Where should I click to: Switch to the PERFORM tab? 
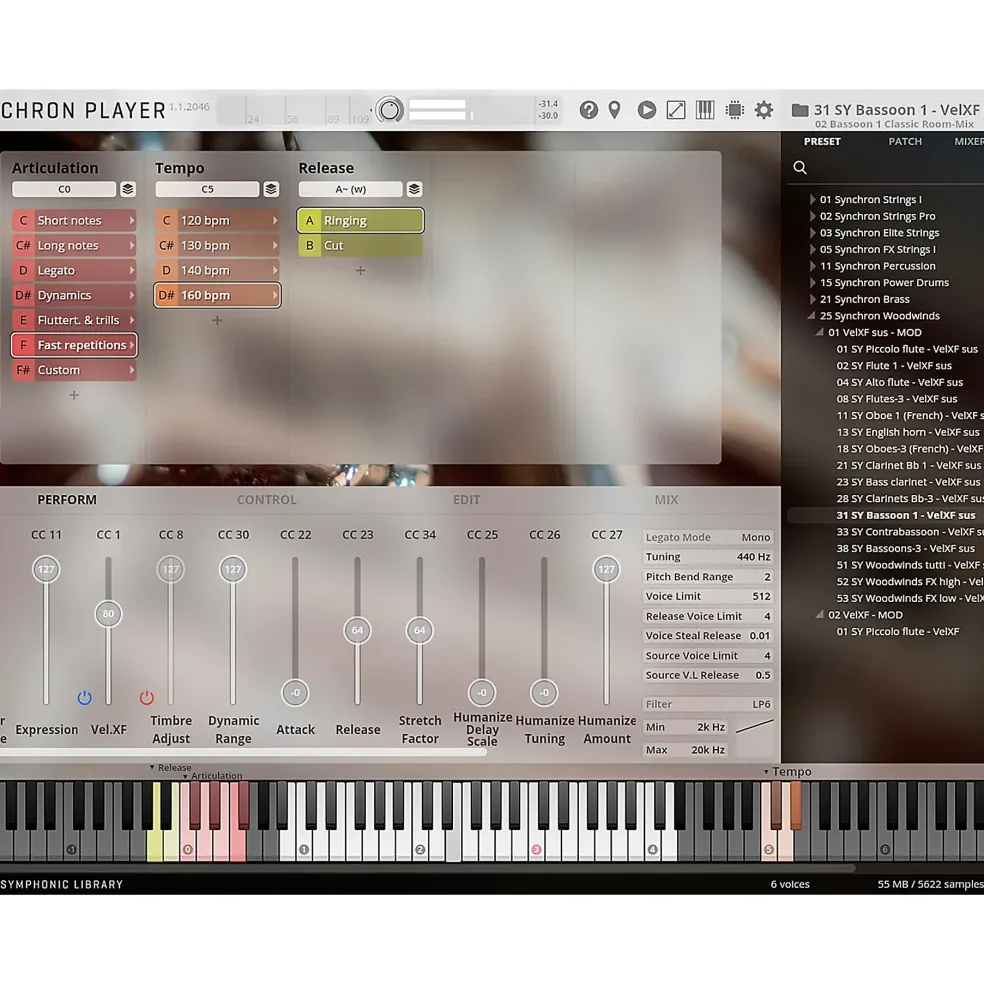click(67, 500)
